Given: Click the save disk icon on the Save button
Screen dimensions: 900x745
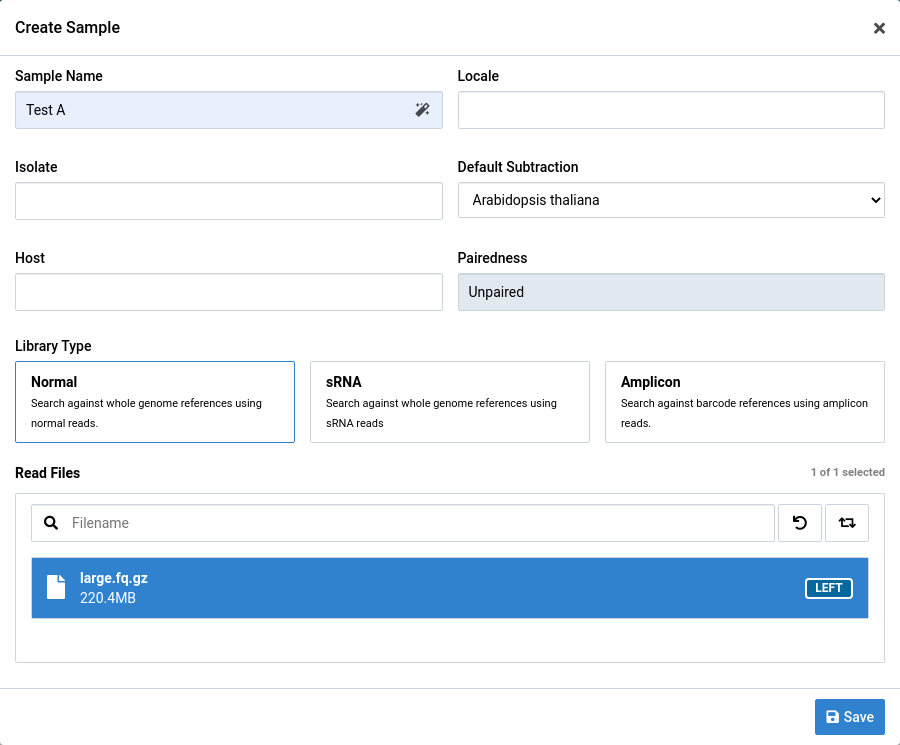Looking at the screenshot, I should tap(833, 716).
